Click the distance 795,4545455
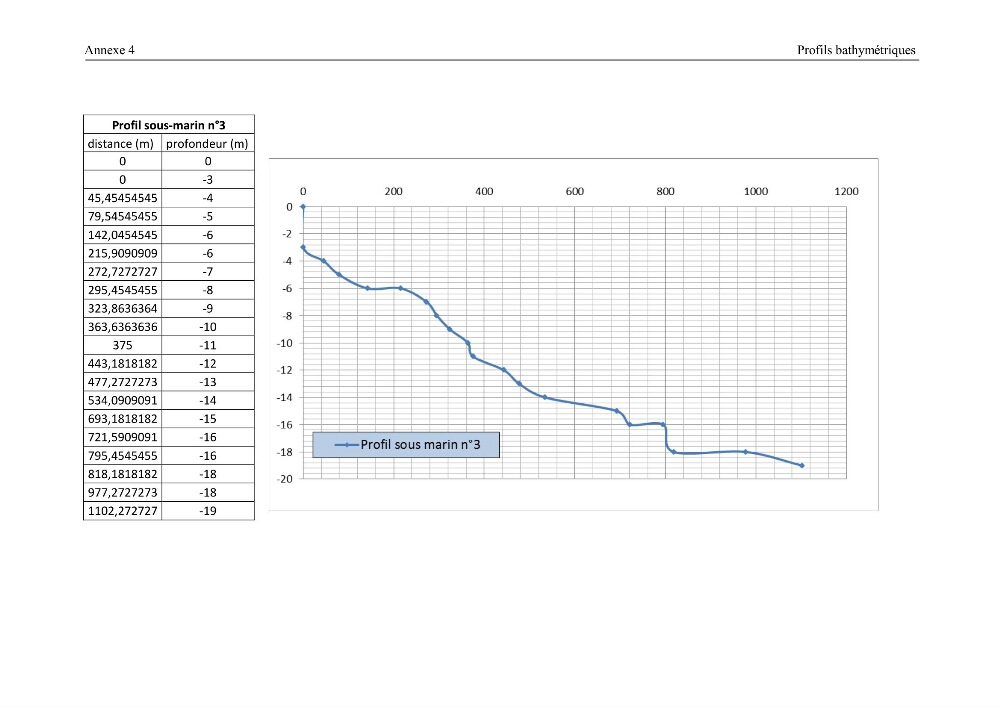This screenshot has width=1000, height=707. 122,456
